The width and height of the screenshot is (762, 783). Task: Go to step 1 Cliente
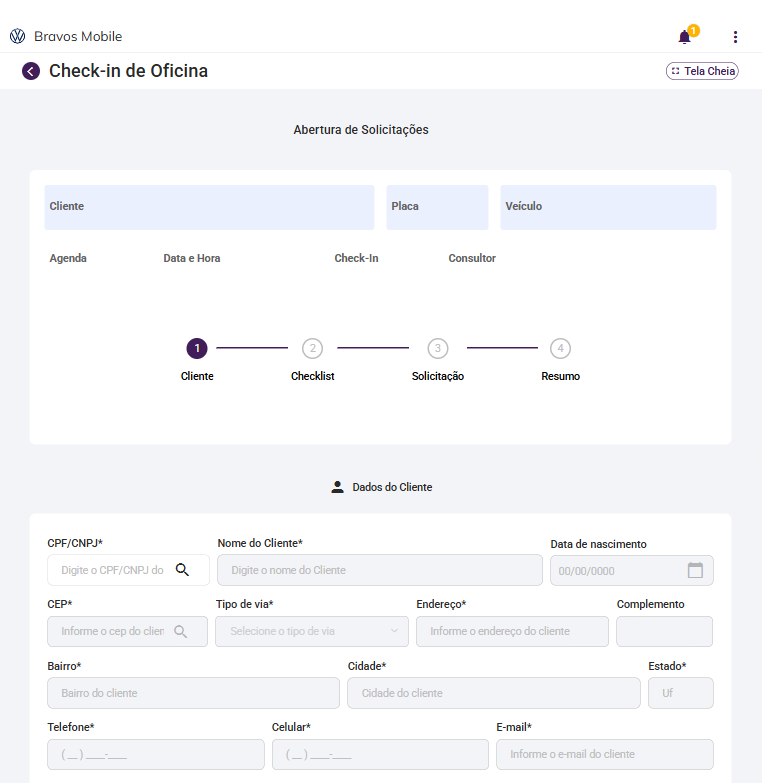[x=197, y=348]
